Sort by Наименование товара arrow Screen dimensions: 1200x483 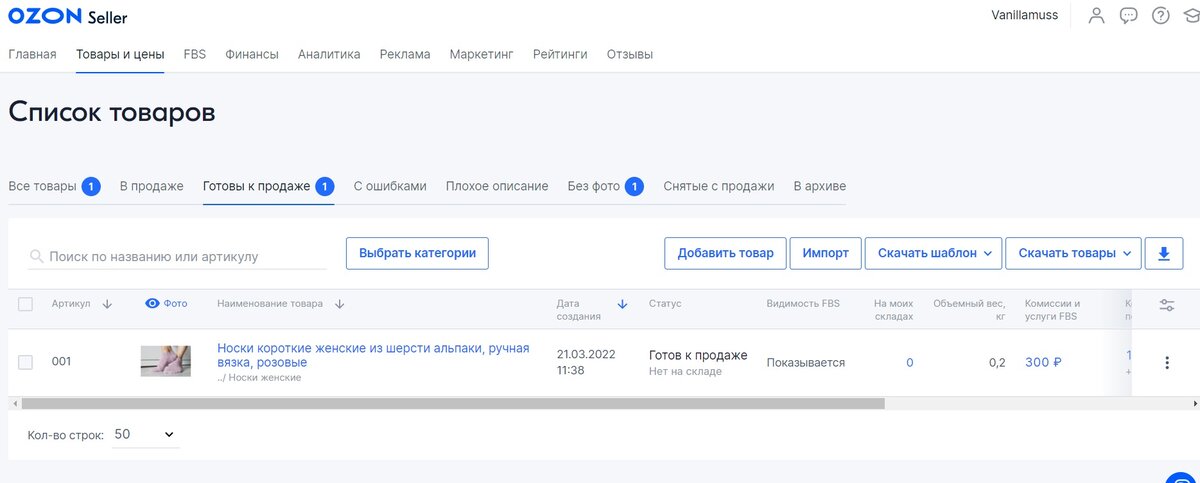tap(339, 304)
